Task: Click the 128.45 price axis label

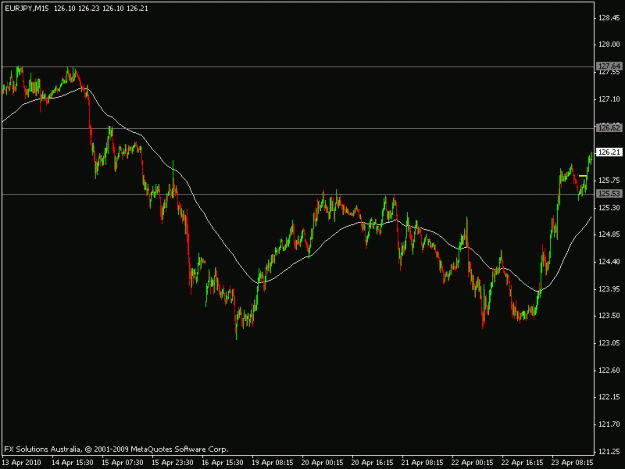Action: pos(609,18)
